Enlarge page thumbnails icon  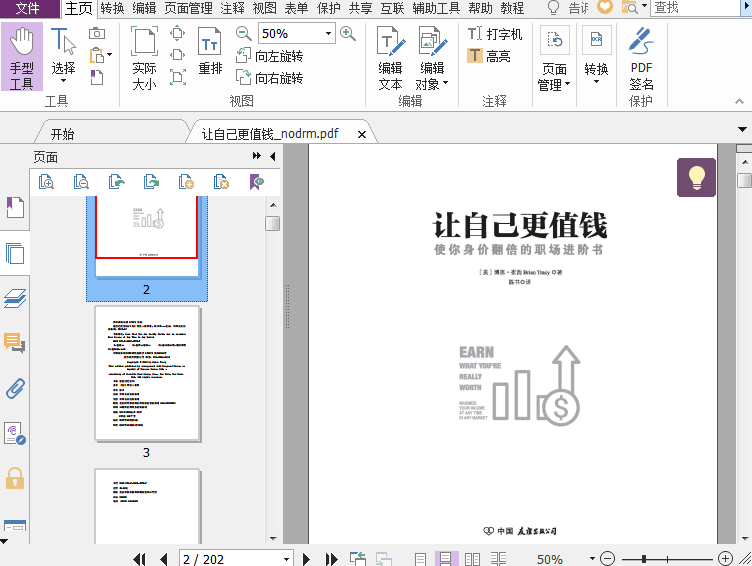[x=47, y=182]
